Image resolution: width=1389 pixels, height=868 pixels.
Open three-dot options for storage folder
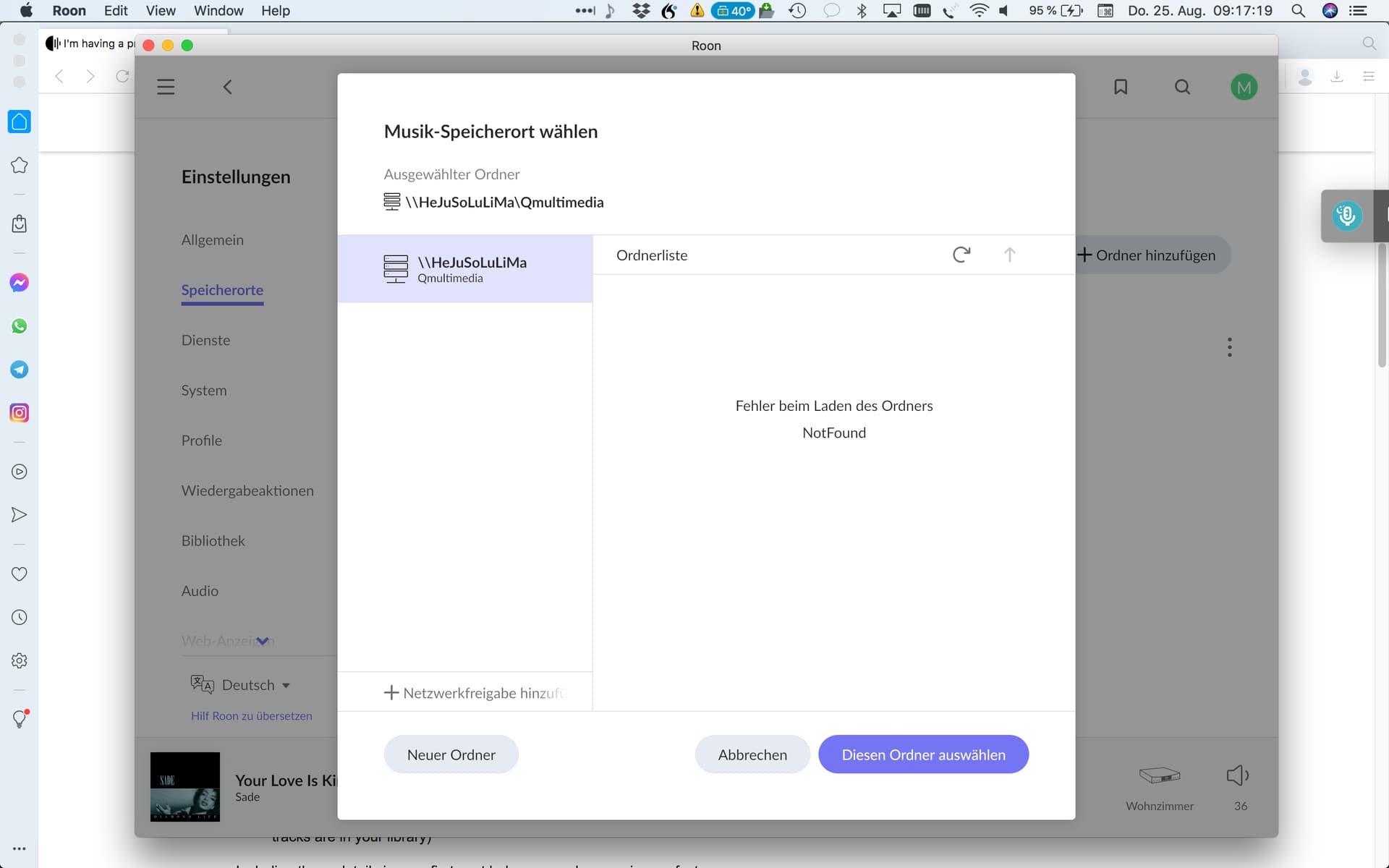coord(1229,347)
